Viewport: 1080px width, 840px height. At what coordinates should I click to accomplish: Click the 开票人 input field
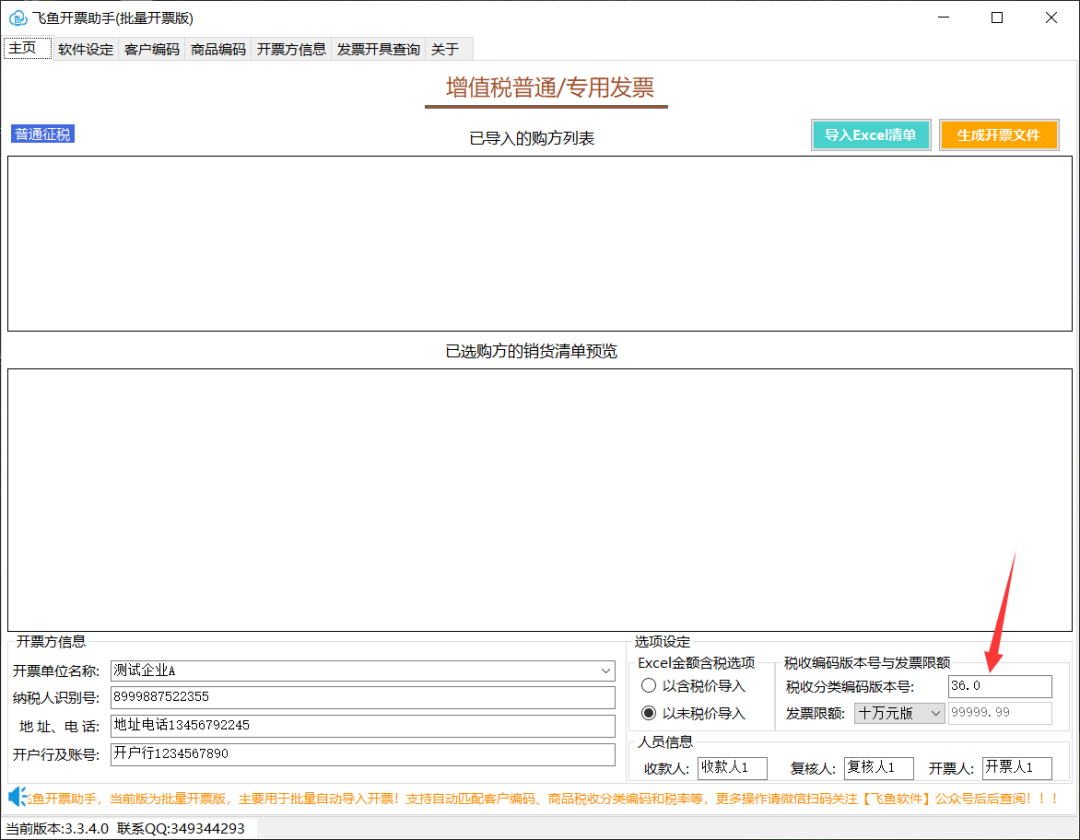tap(1016, 766)
